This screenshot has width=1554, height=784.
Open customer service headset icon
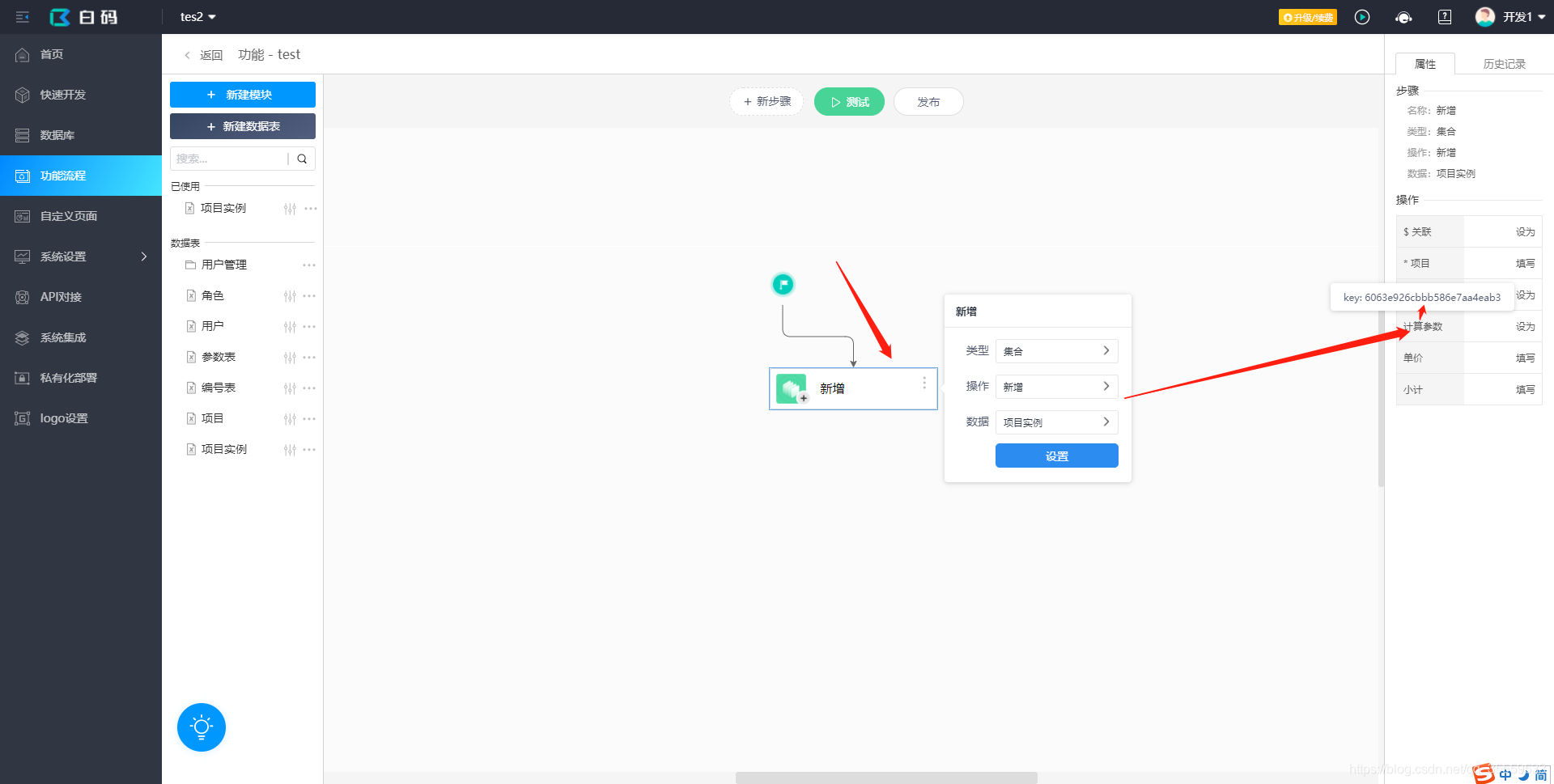(1403, 17)
